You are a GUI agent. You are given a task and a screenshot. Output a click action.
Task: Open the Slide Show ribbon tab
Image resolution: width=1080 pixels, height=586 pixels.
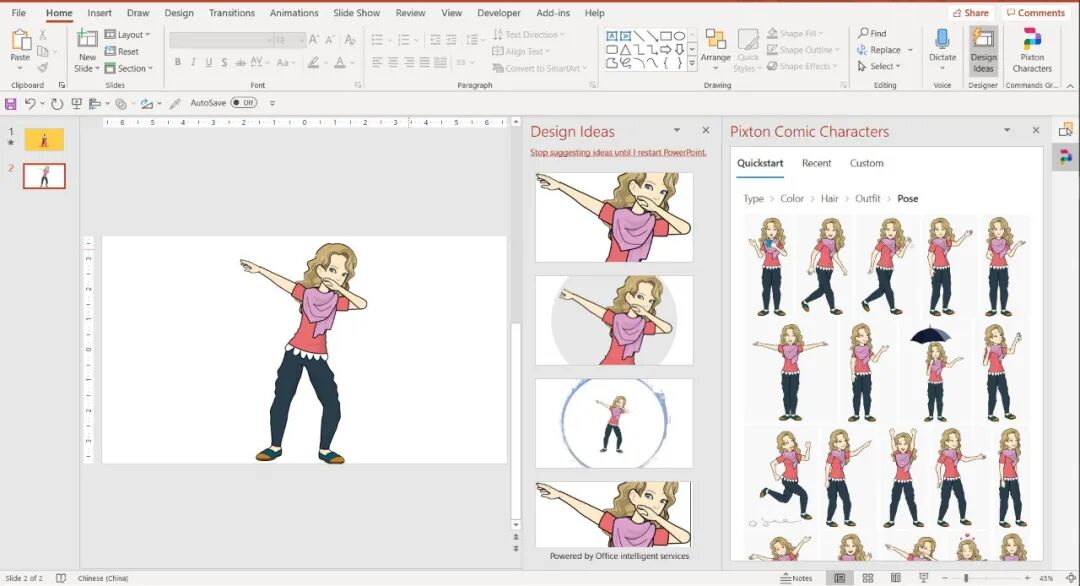point(356,12)
